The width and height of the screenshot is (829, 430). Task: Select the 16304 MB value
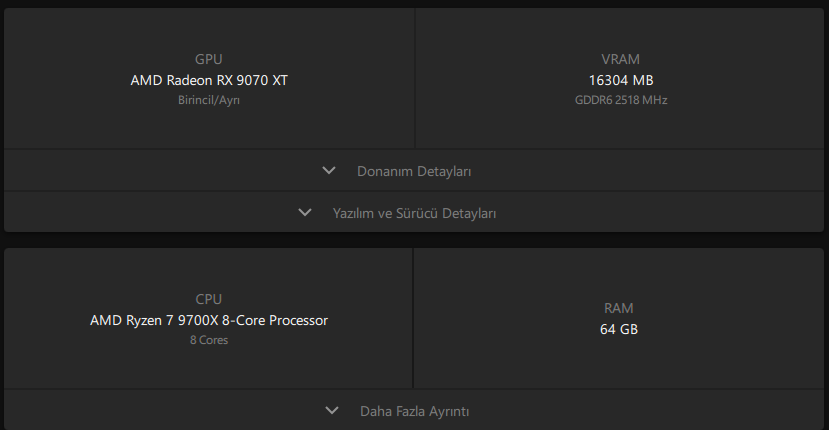[x=621, y=80]
